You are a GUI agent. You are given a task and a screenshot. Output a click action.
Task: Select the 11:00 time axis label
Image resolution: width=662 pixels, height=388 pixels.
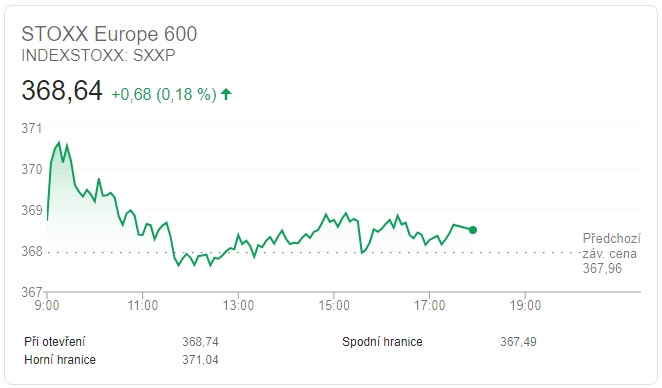[143, 305]
